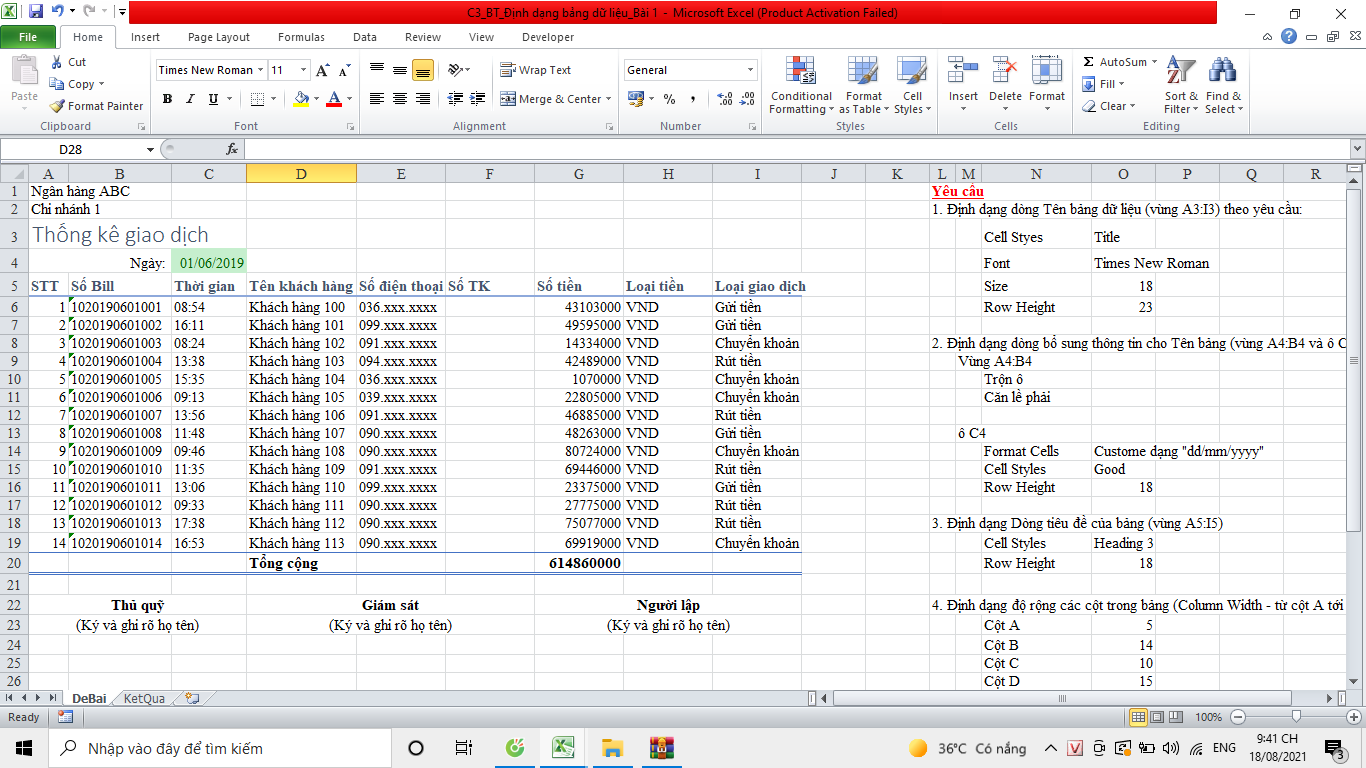Switch to the Formulas tab
The width and height of the screenshot is (1366, 768).
301,37
